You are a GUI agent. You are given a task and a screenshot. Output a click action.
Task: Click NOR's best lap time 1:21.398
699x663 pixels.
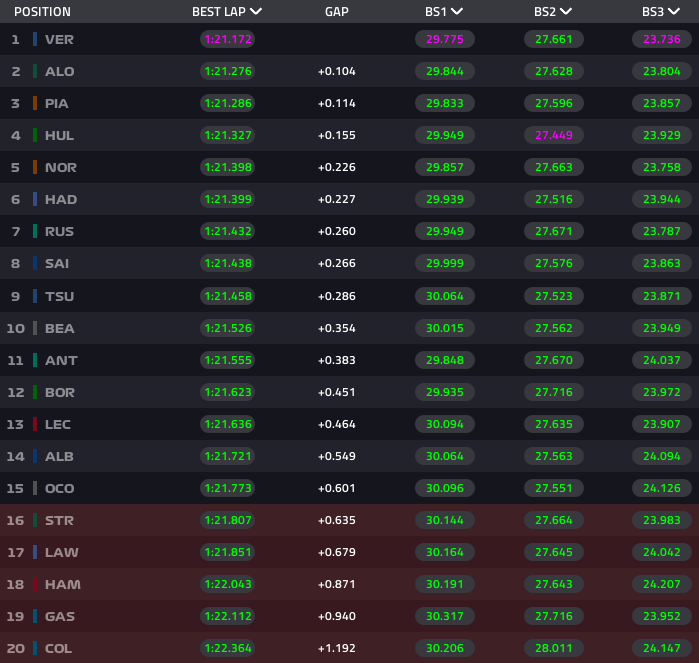pos(227,167)
